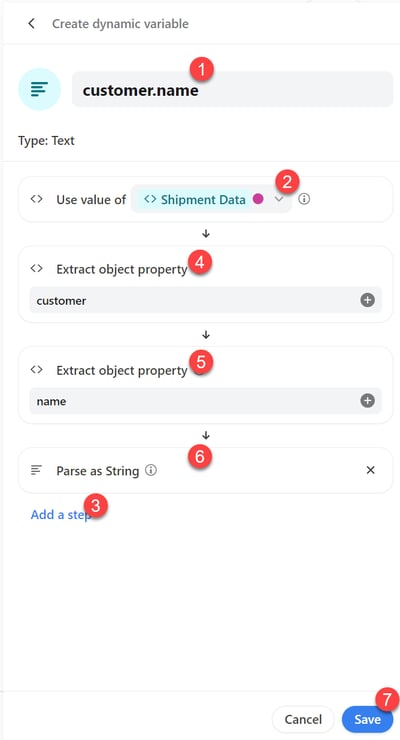Click info icon beside Shipment Data
This screenshot has height=740, width=400.
[304, 199]
